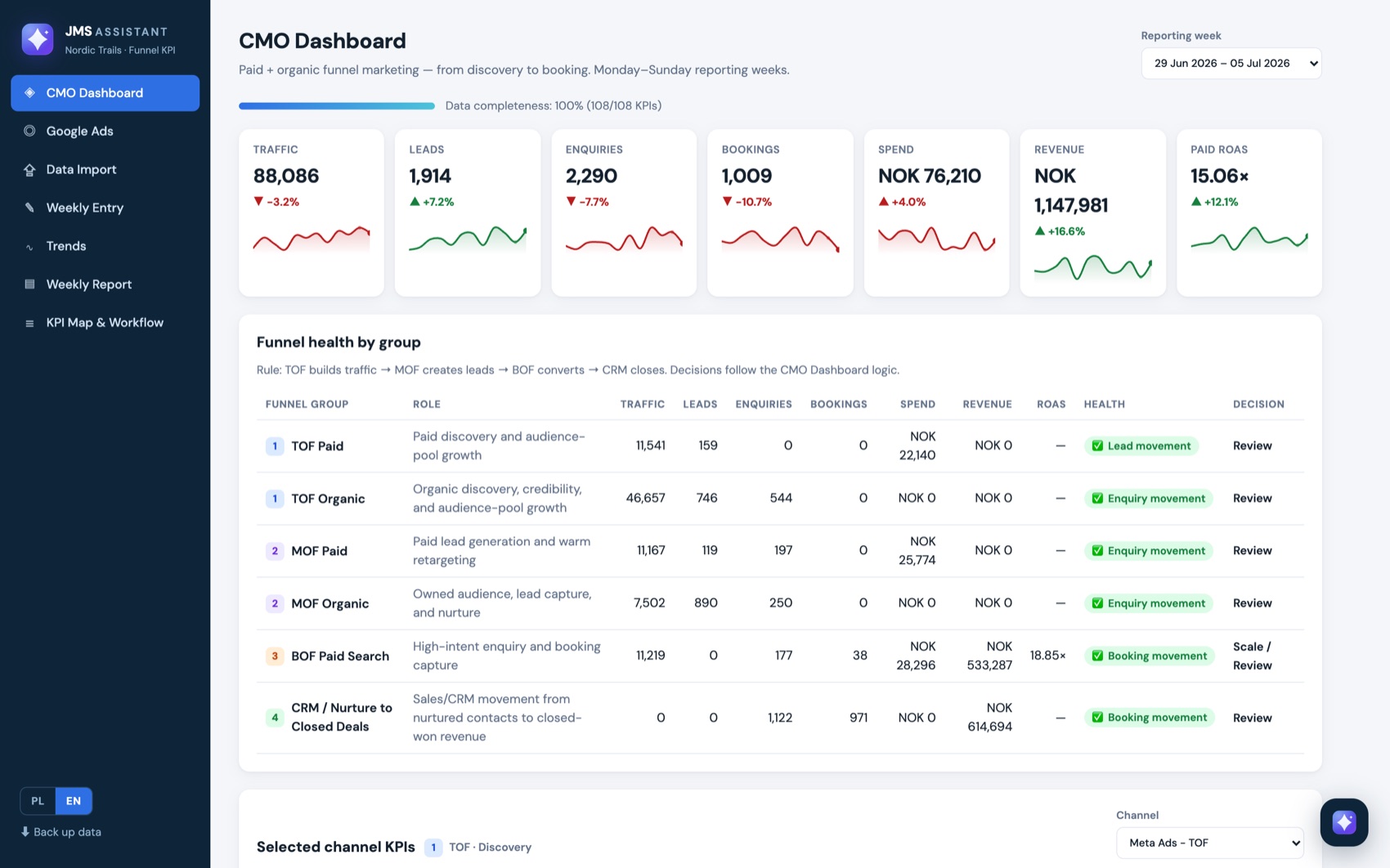Click the Bookings card sparkline chart

point(780,239)
